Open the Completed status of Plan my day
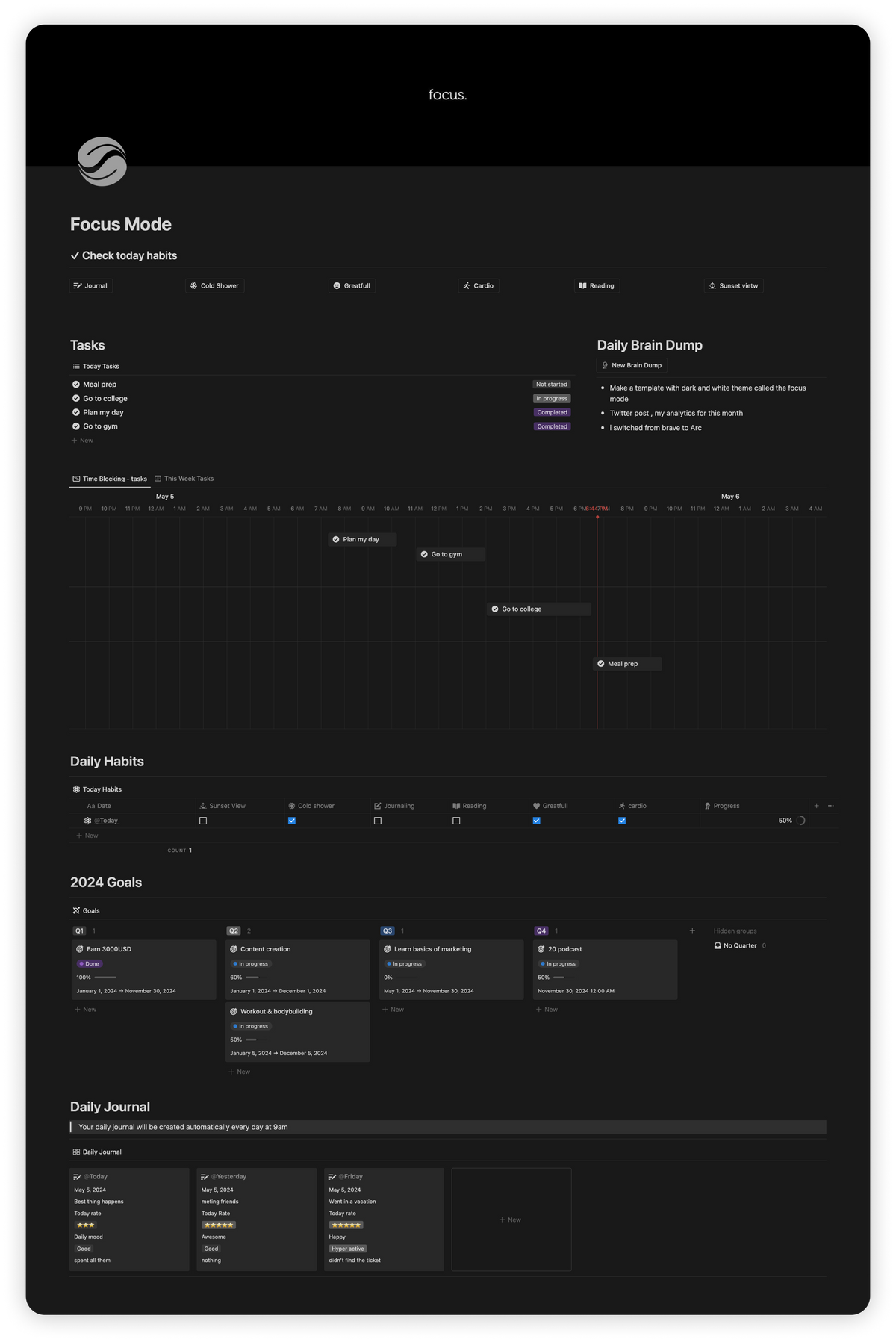 click(552, 412)
